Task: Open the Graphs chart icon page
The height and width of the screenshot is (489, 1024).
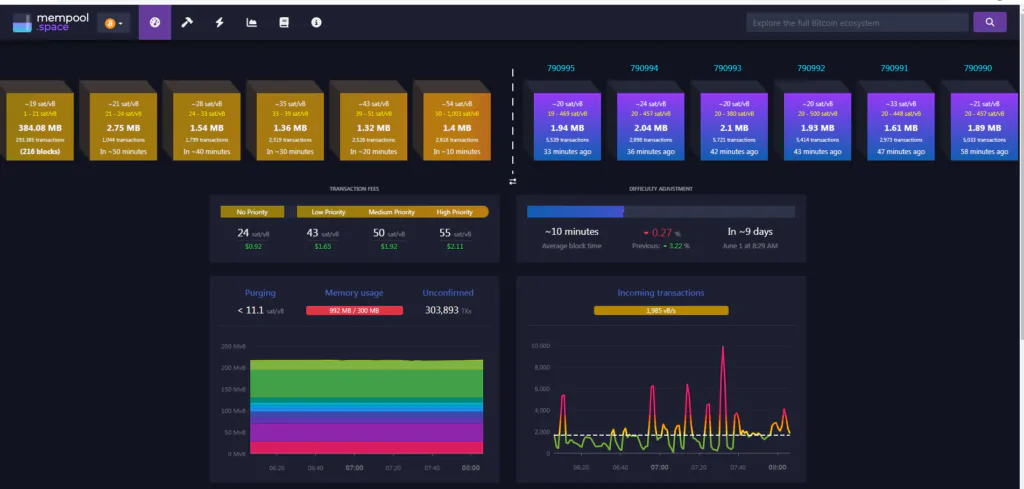Action: (251, 23)
